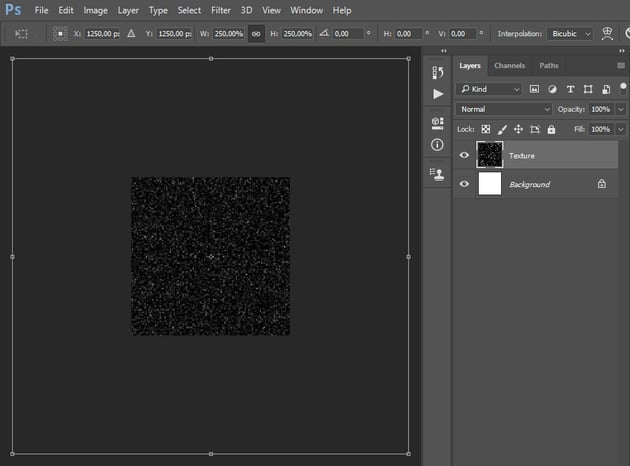Viewport: 630px width, 466px height.
Task: Open the Normal blend mode dropdown
Action: click(503, 108)
